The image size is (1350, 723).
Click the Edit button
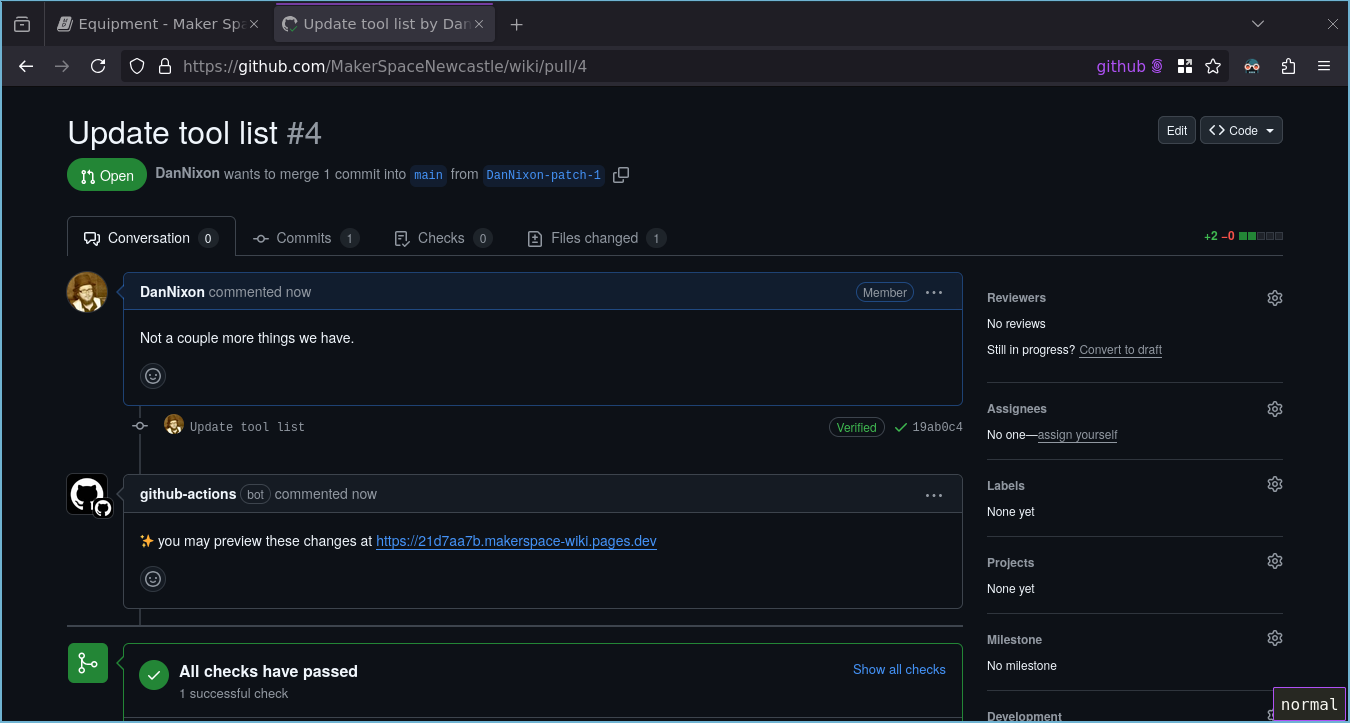point(1176,129)
